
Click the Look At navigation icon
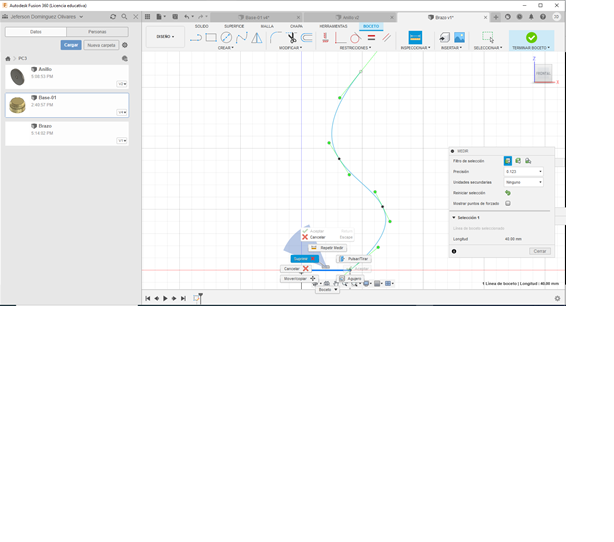[x=327, y=284]
